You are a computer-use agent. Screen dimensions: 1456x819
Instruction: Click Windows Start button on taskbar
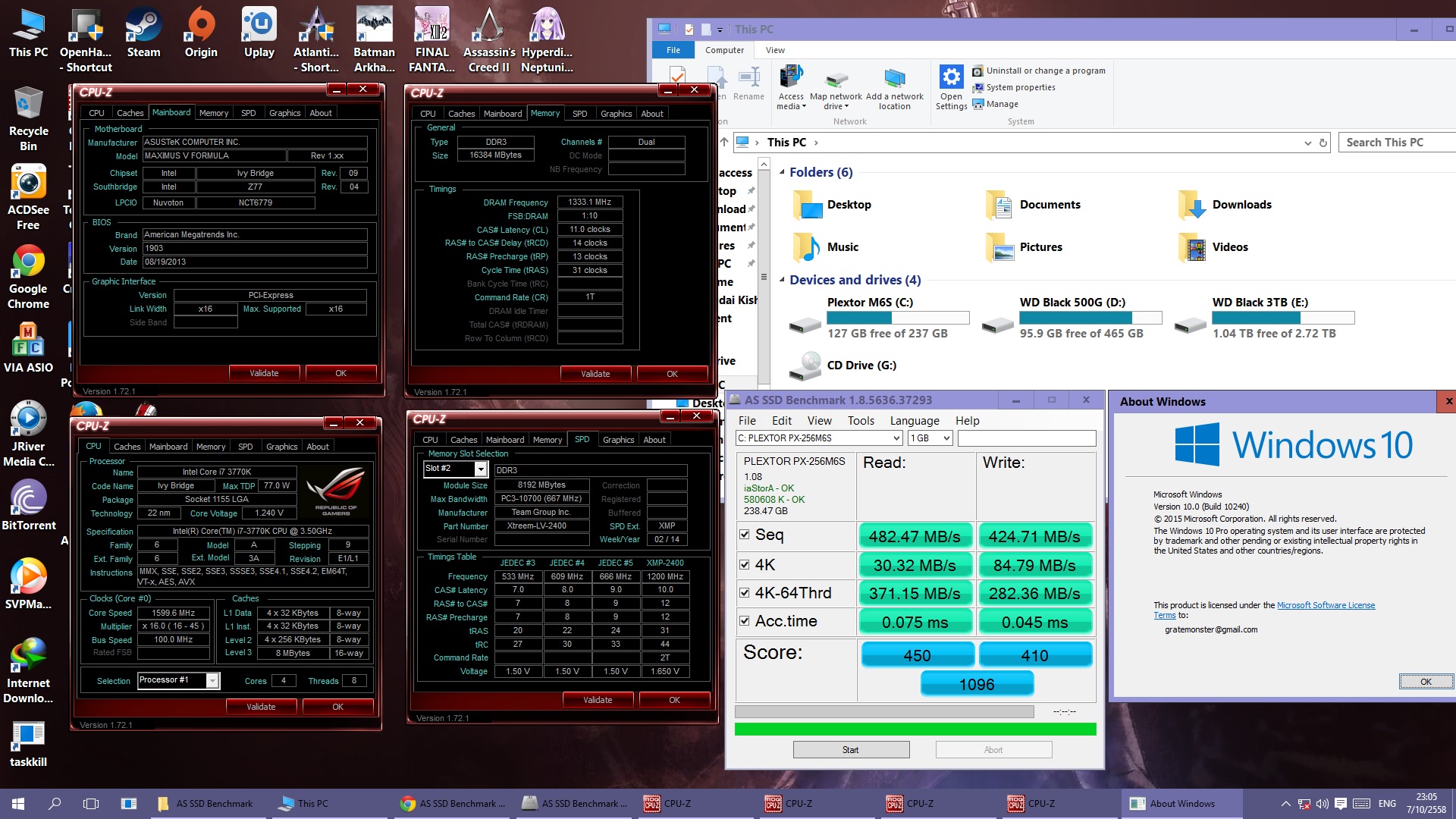tap(18, 803)
